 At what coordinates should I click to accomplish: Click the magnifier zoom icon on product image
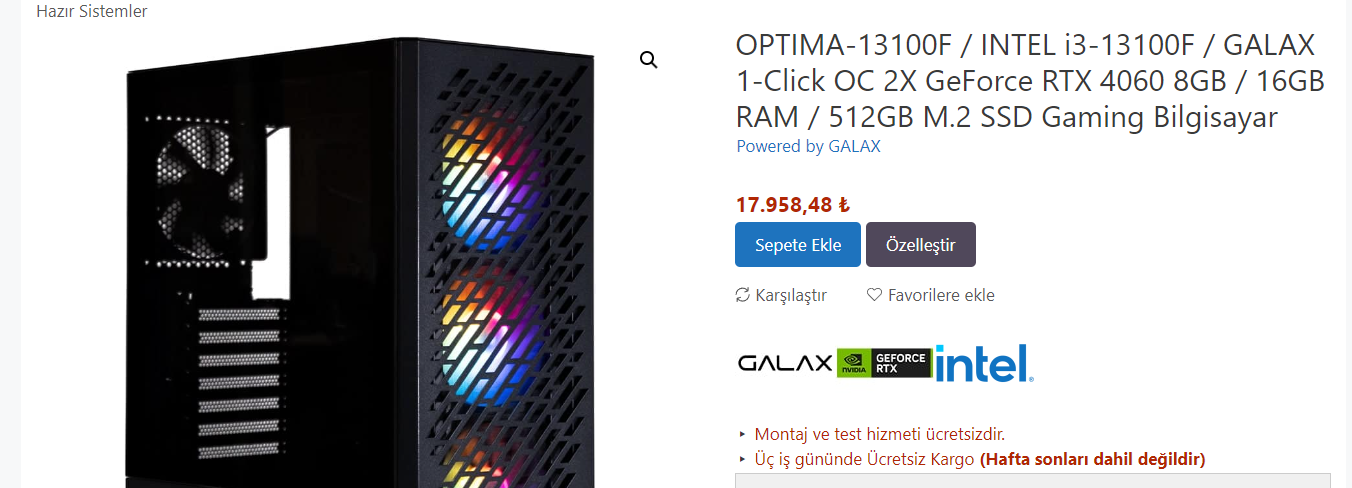coord(649,60)
